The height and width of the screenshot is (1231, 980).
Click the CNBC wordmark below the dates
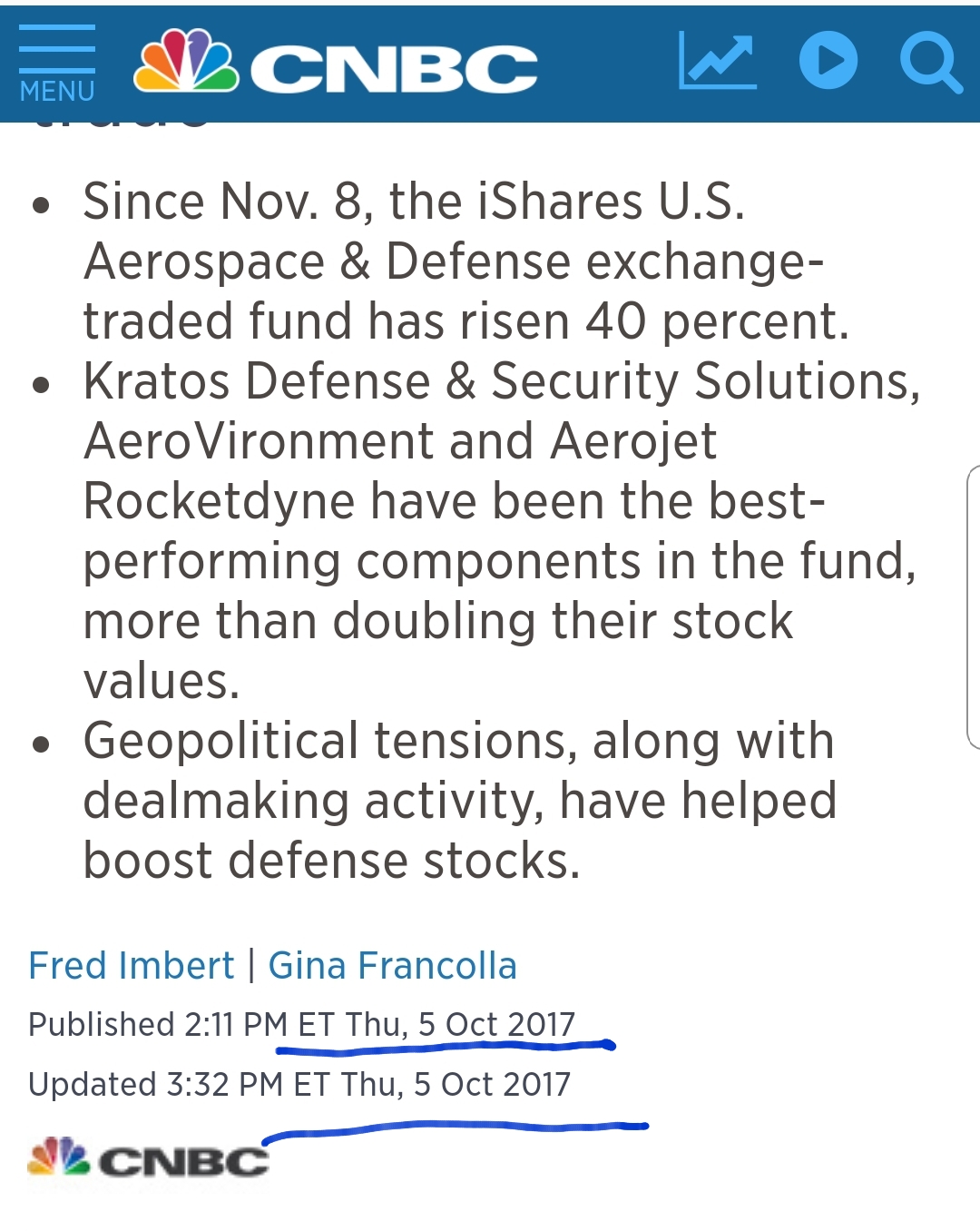[183, 1161]
